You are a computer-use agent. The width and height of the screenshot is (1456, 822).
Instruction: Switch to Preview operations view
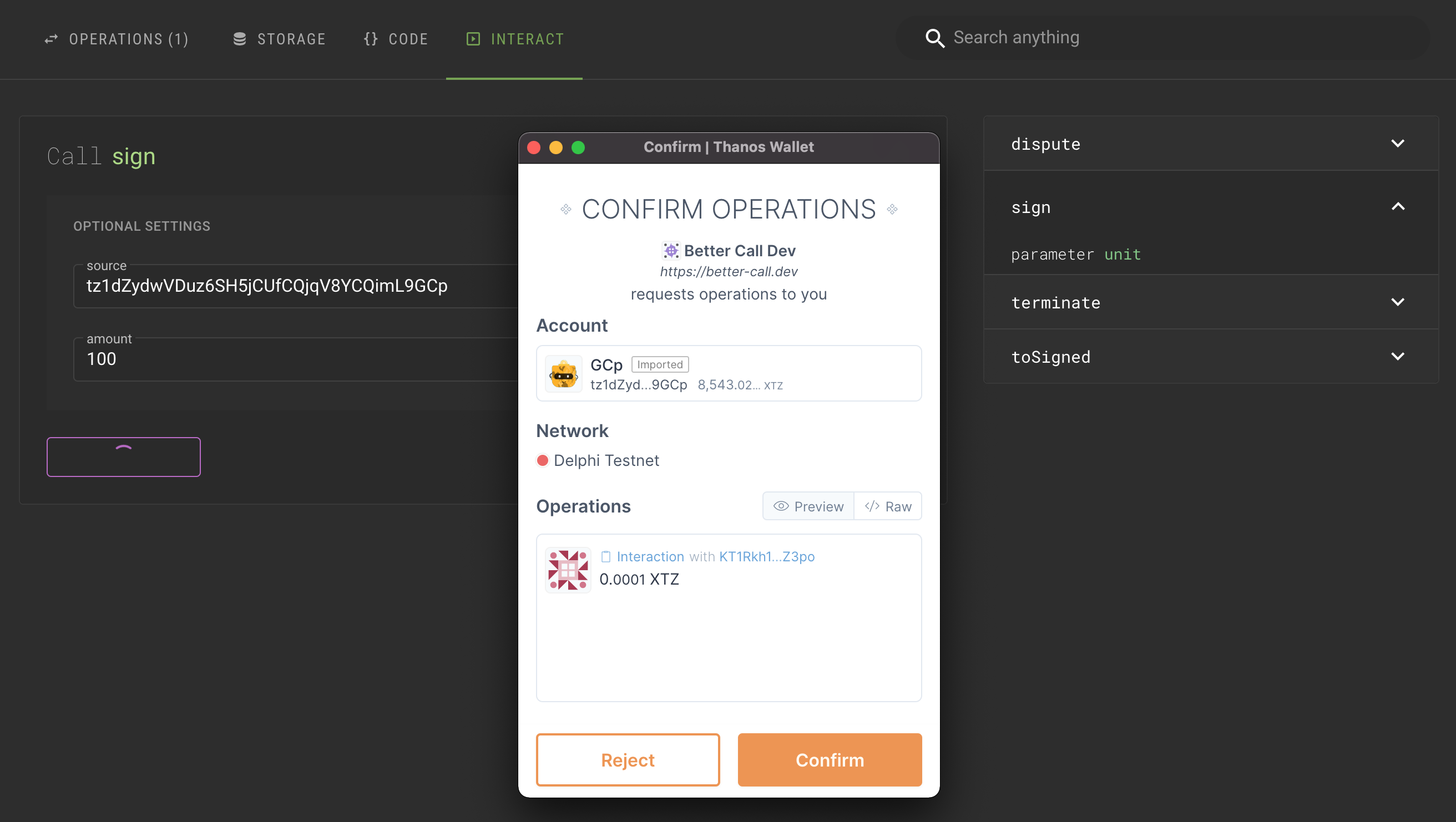[x=808, y=506]
